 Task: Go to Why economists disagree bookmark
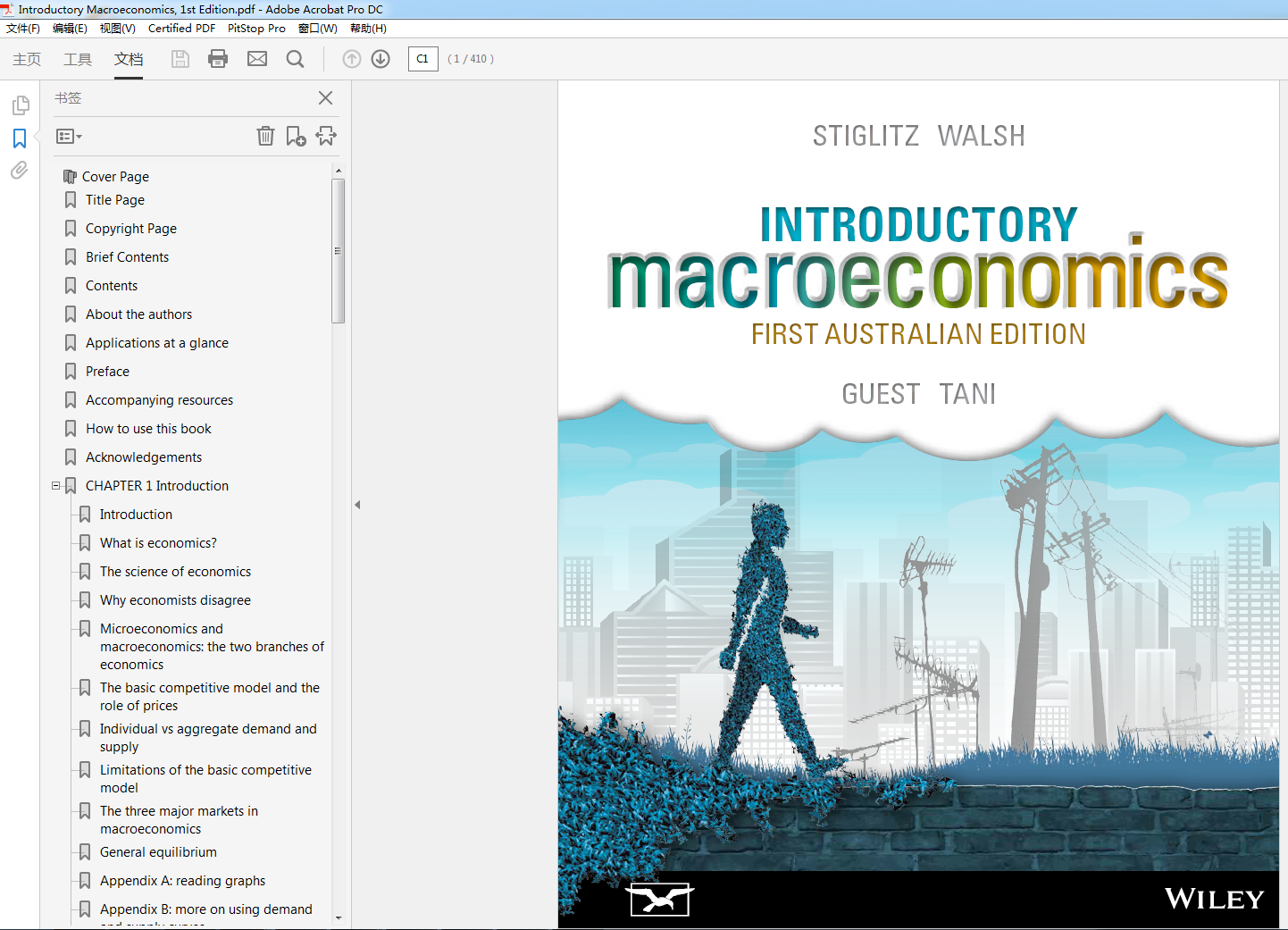tap(175, 600)
